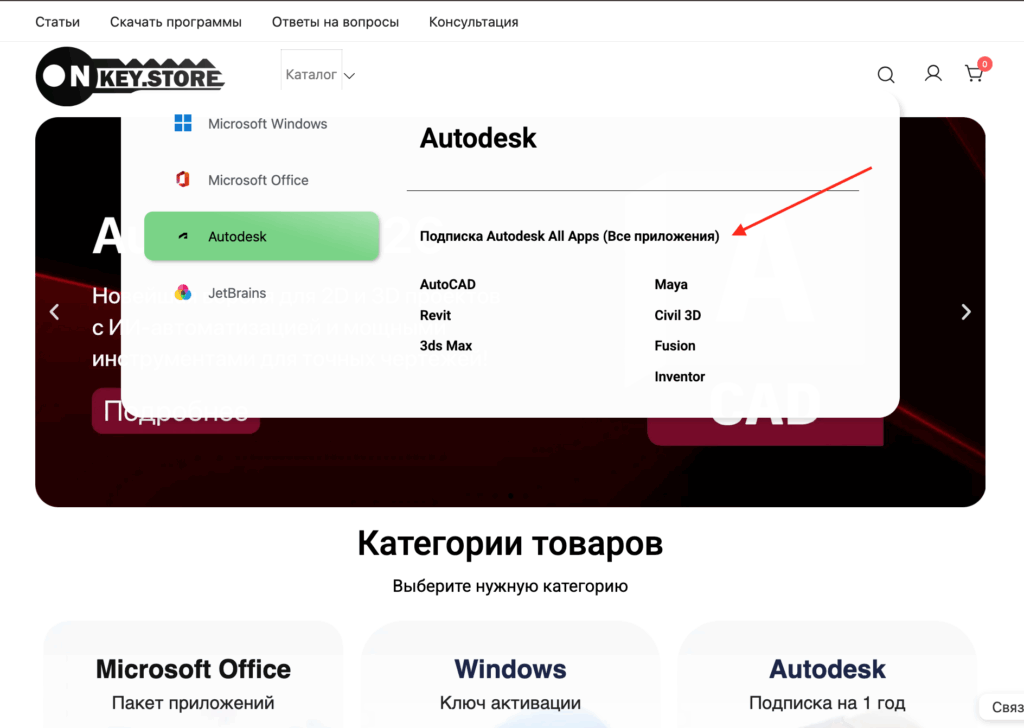The width and height of the screenshot is (1024, 728).
Task: Go to next slide with right arrow
Action: (965, 312)
